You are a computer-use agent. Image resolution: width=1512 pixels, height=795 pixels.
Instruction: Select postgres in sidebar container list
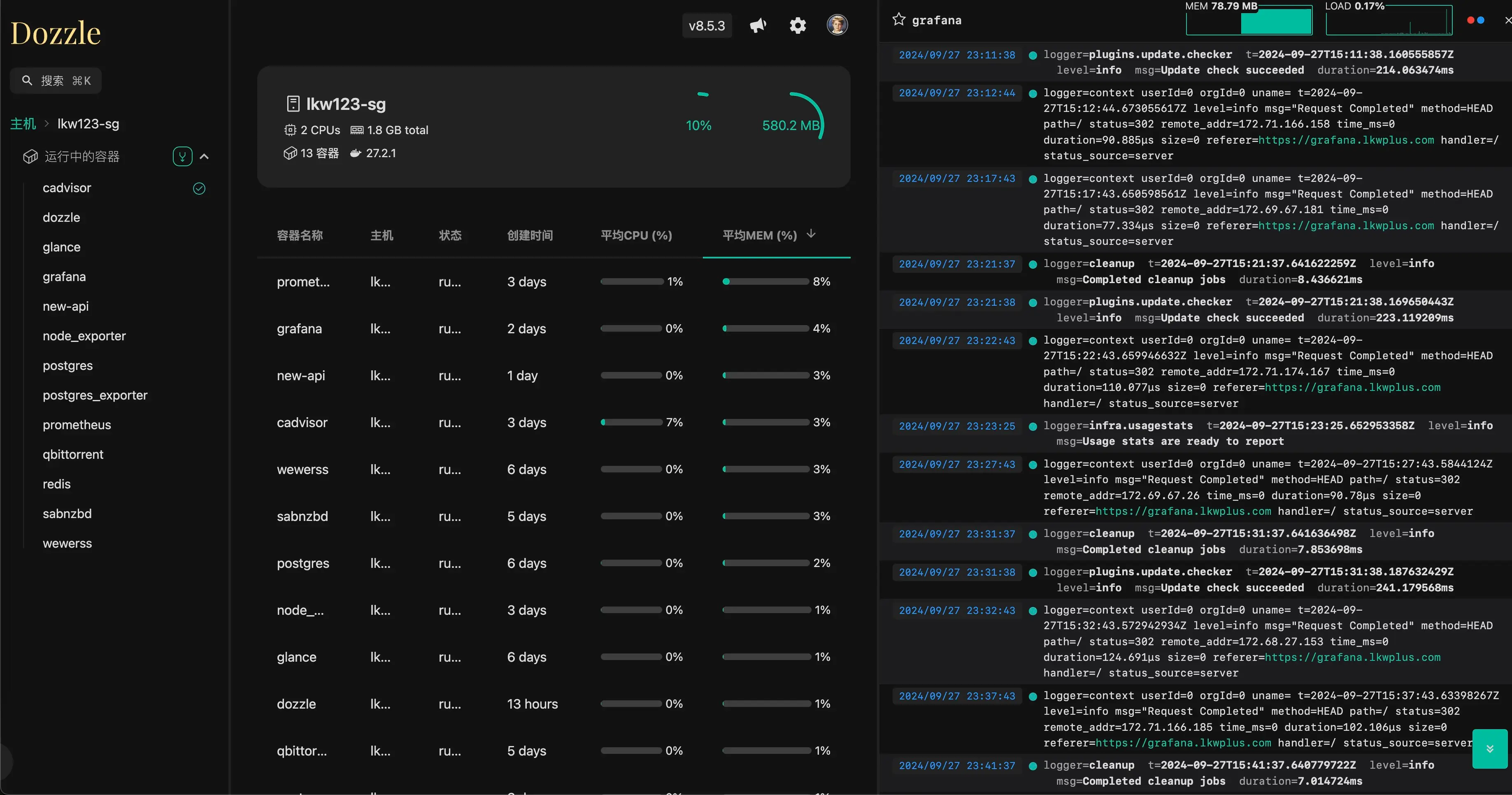click(68, 365)
